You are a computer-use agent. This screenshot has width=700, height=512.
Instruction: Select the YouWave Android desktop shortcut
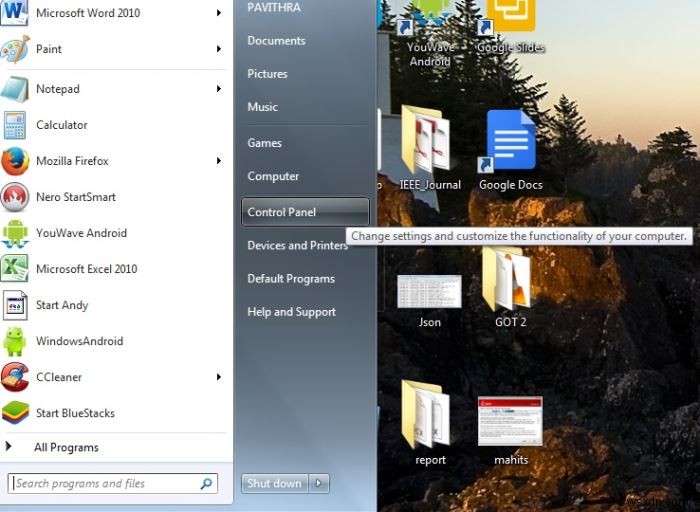tap(429, 33)
